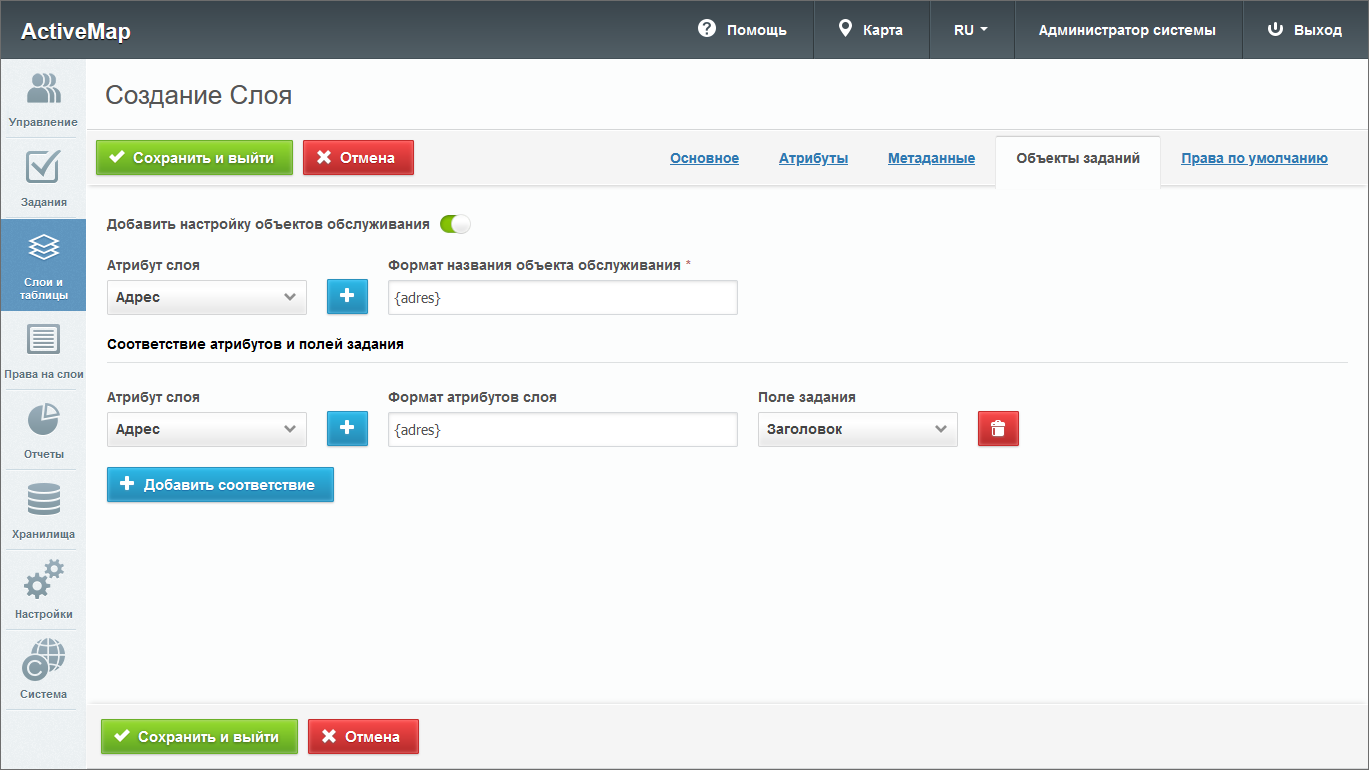This screenshot has height=770, width=1369.
Task: Click the Помощь help link in header
Action: coord(742,30)
